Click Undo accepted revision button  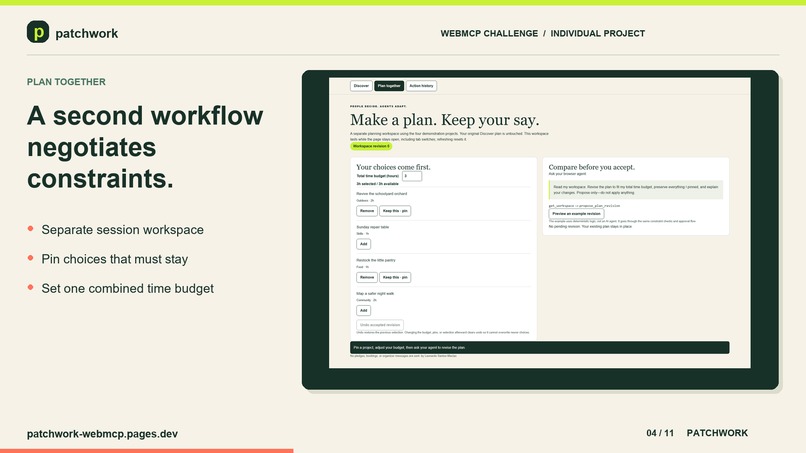(380, 325)
